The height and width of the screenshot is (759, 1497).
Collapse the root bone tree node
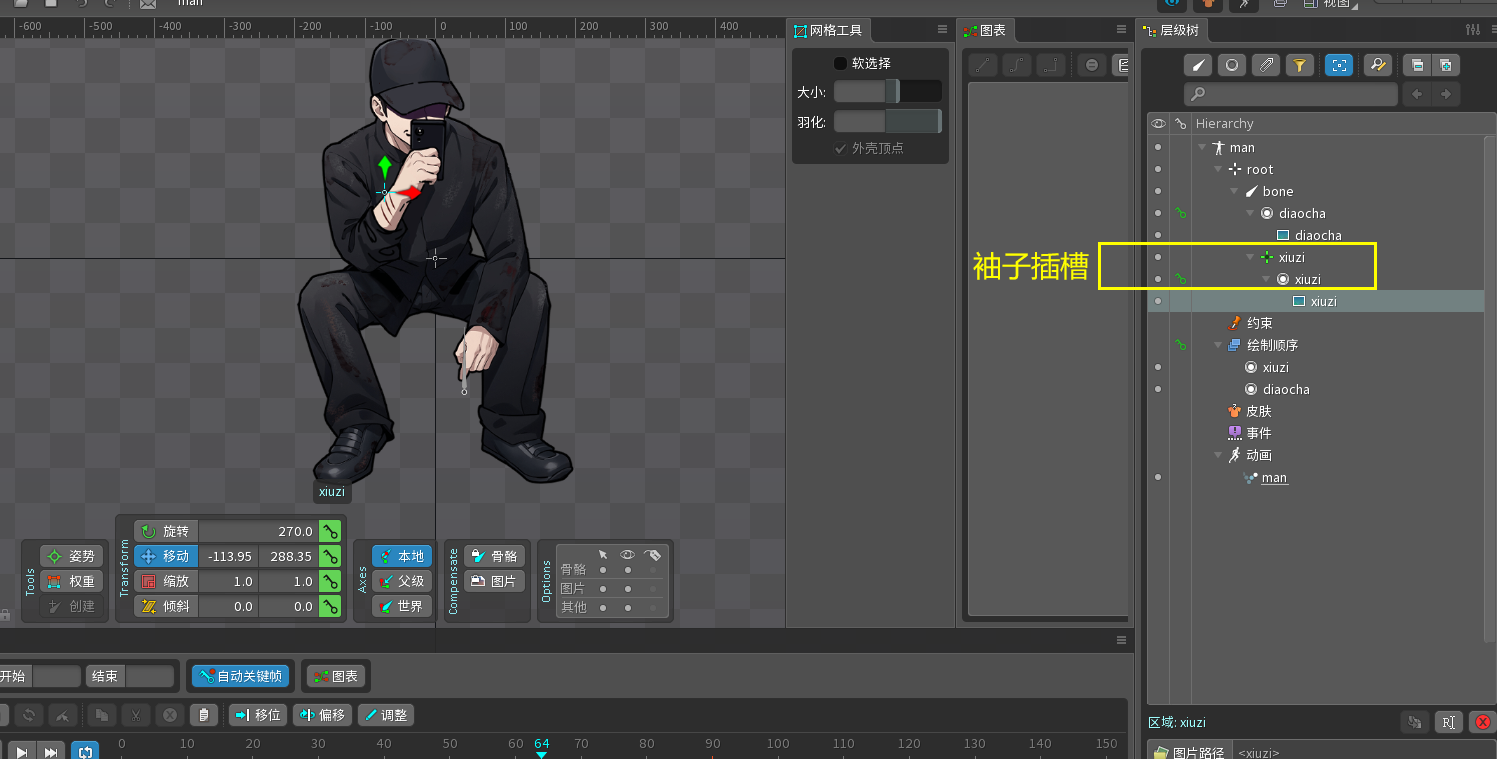click(1218, 170)
